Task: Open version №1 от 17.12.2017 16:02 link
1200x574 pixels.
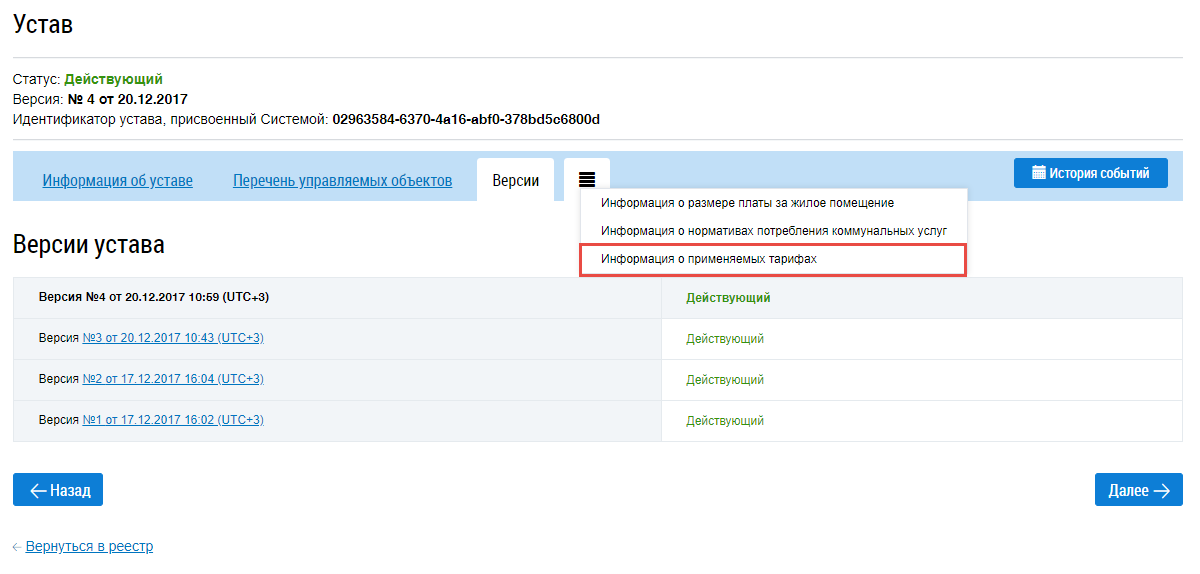Action: coord(173,420)
